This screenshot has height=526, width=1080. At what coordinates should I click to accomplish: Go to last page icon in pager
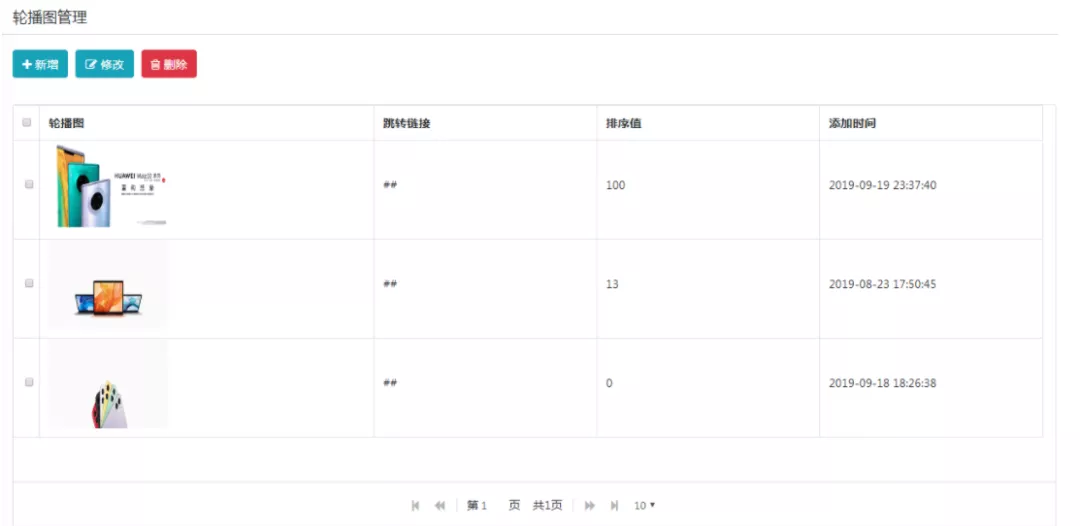[614, 505]
